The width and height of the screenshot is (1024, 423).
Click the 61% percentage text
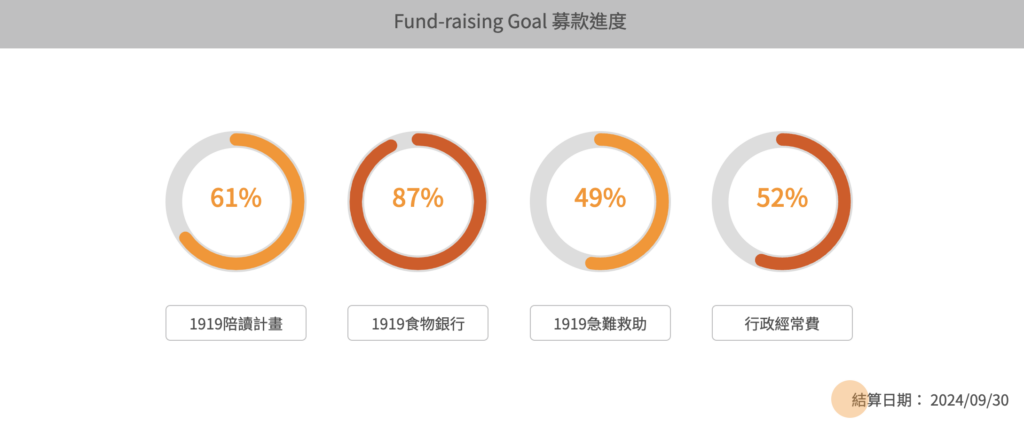coord(236,198)
